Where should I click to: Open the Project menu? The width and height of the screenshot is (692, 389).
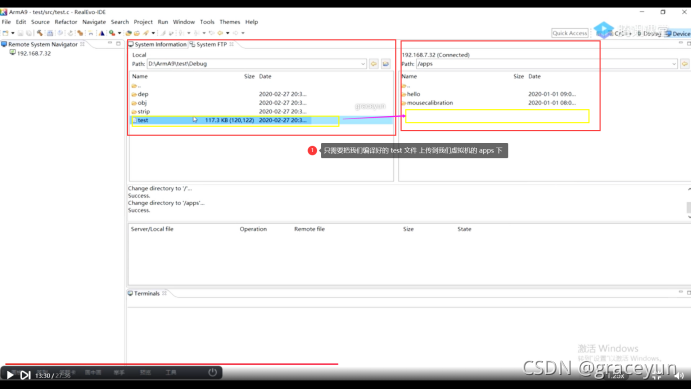tap(143, 22)
